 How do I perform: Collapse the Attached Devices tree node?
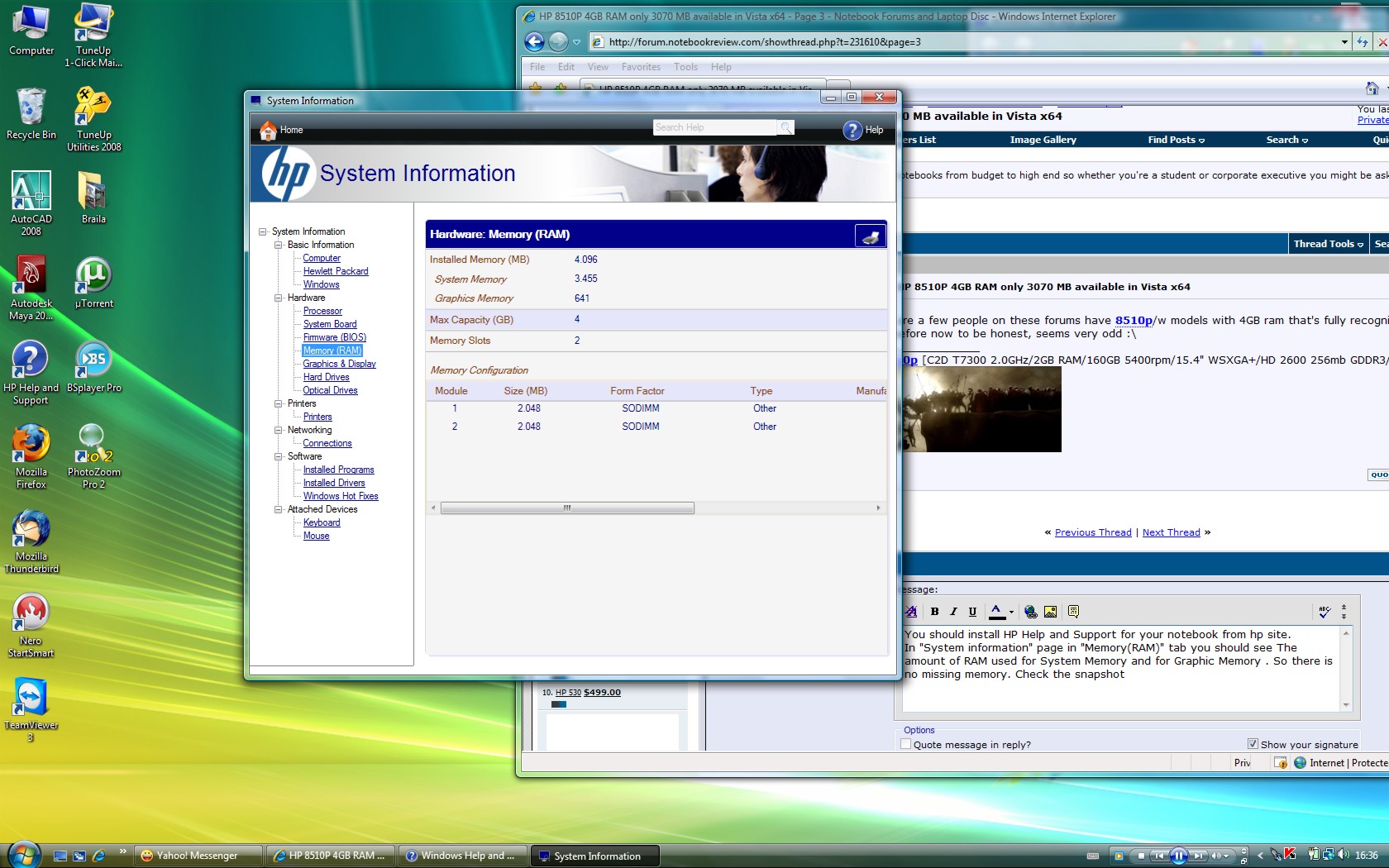278,509
